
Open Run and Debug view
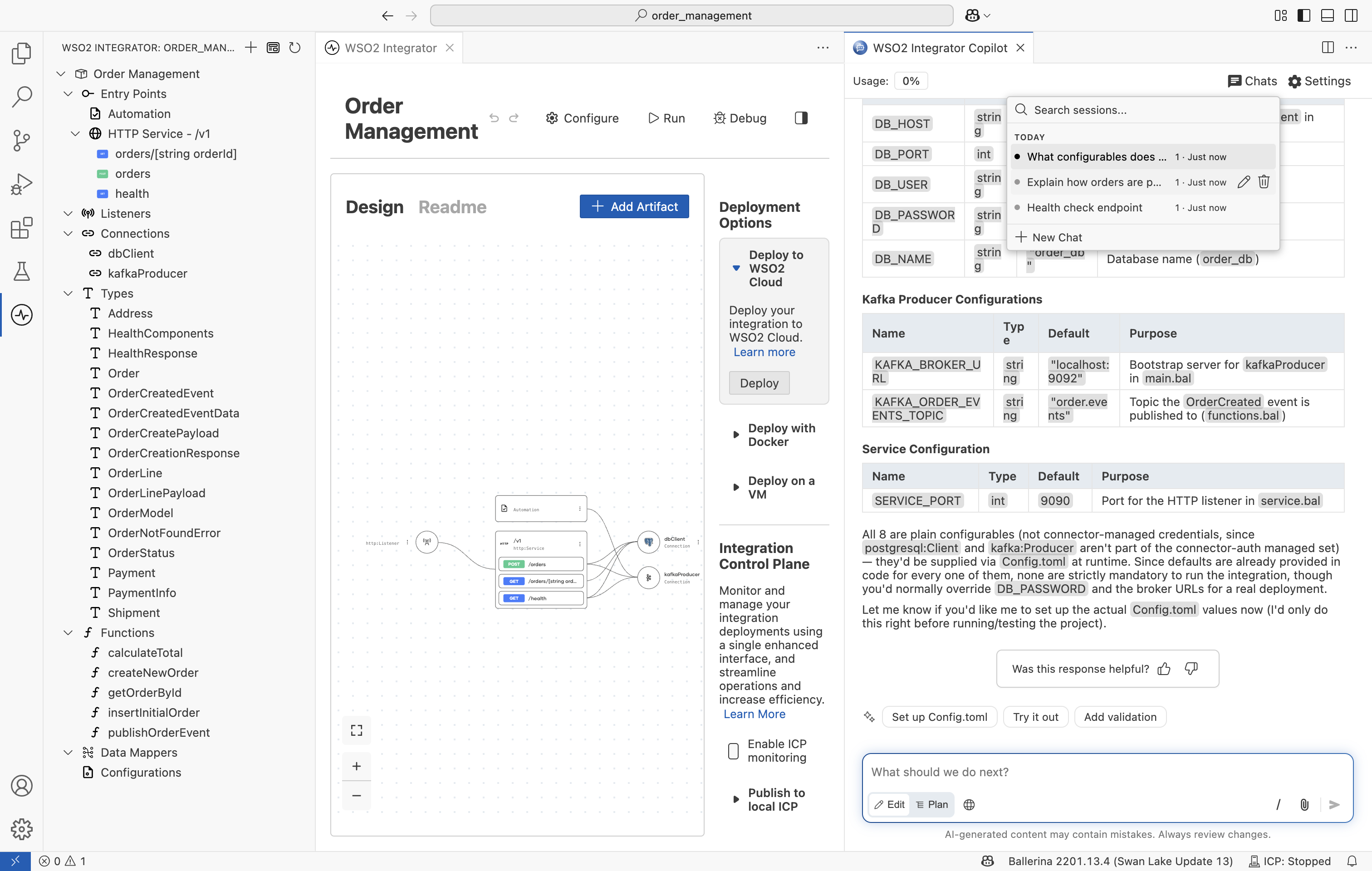22,184
